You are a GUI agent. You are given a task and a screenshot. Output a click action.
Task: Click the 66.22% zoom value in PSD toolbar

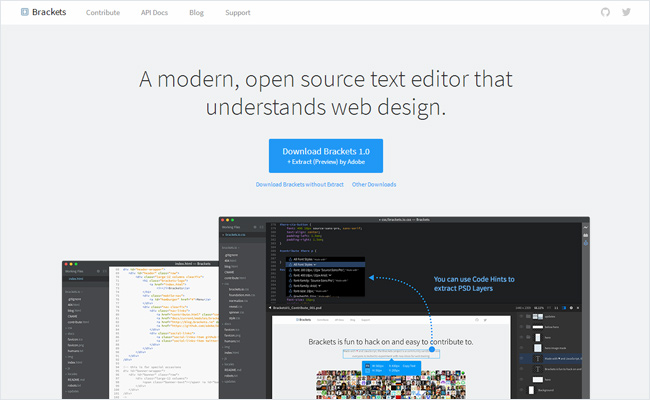click(539, 308)
